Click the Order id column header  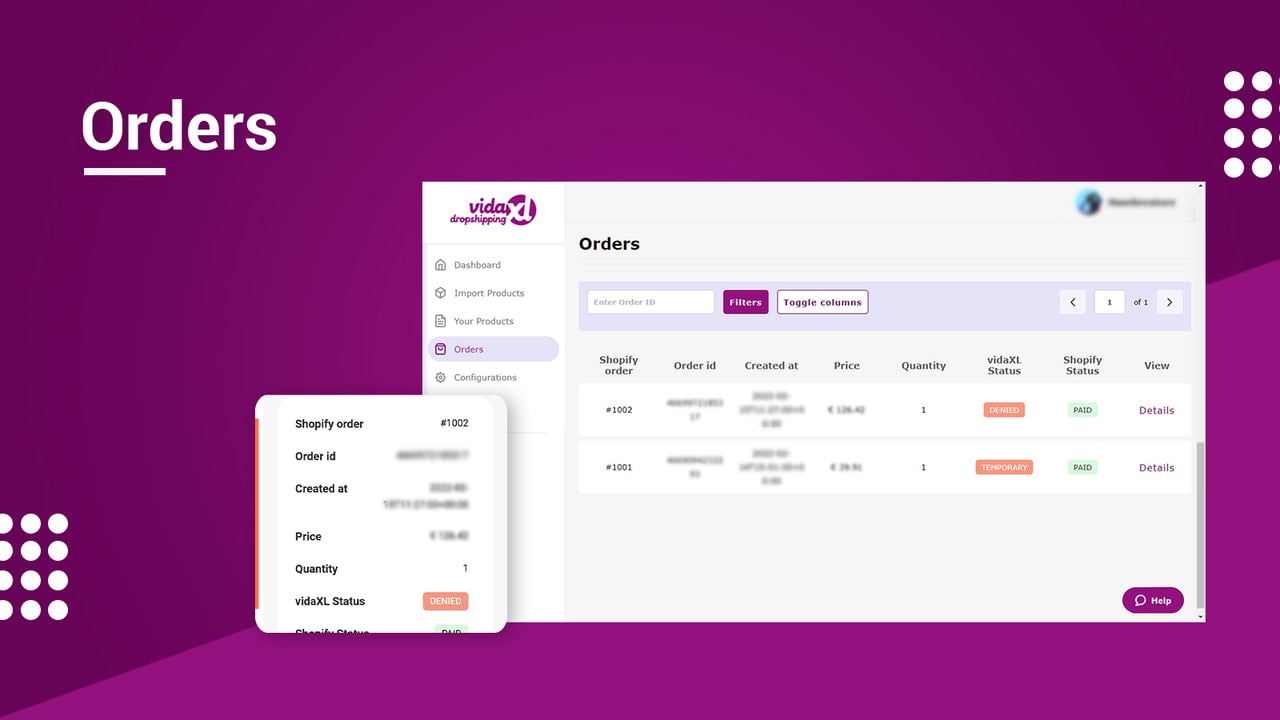[695, 365]
